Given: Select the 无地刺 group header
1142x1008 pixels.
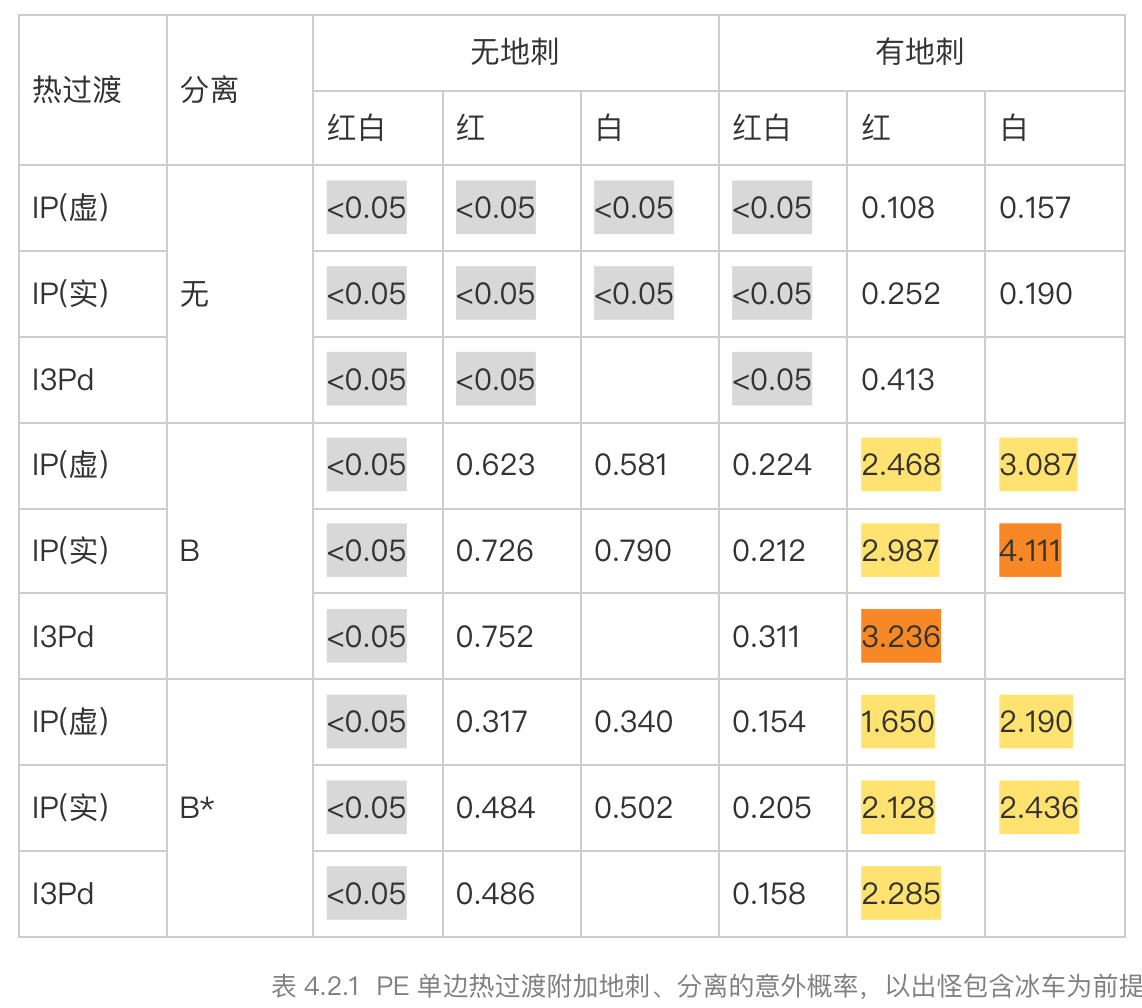Looking at the screenshot, I should point(514,52).
